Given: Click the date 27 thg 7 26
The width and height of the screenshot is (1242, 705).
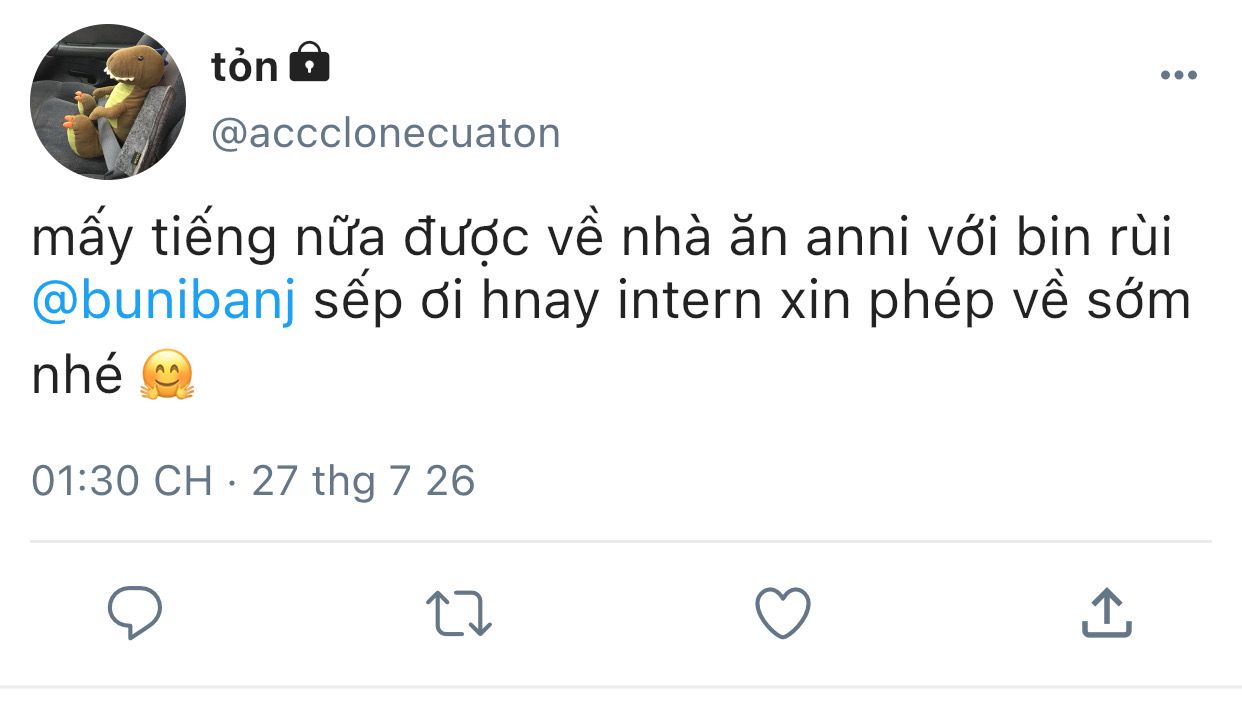Looking at the screenshot, I should [x=363, y=481].
